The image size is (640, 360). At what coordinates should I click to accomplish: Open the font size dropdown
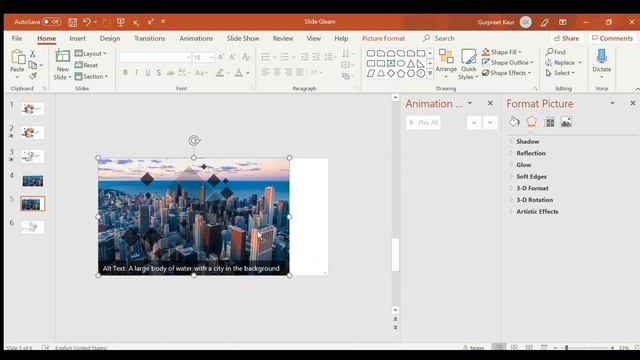[x=211, y=58]
